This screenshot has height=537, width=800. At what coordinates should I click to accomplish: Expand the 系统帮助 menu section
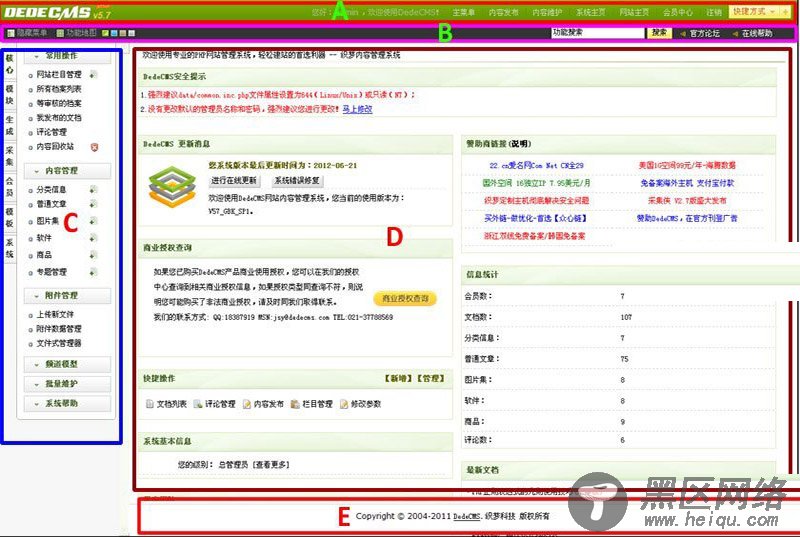67,403
